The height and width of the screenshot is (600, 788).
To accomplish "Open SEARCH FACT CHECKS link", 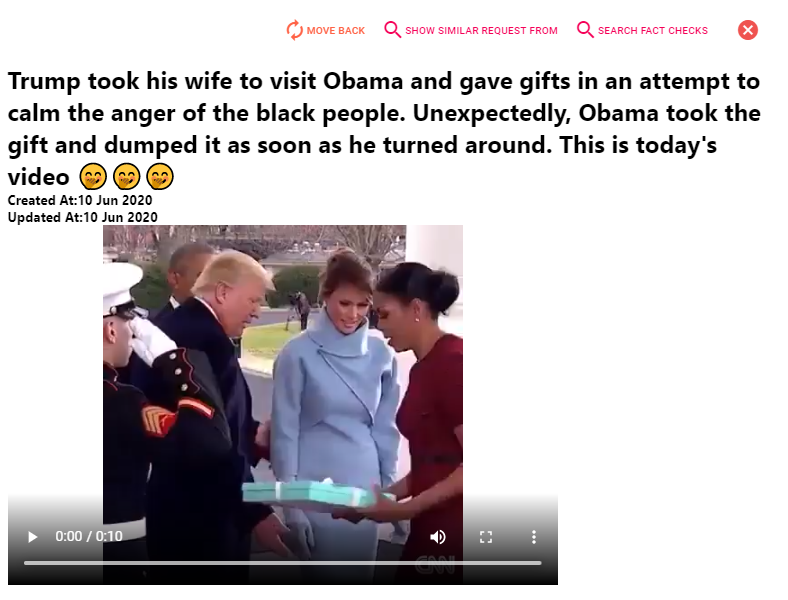I will pyautogui.click(x=653, y=31).
